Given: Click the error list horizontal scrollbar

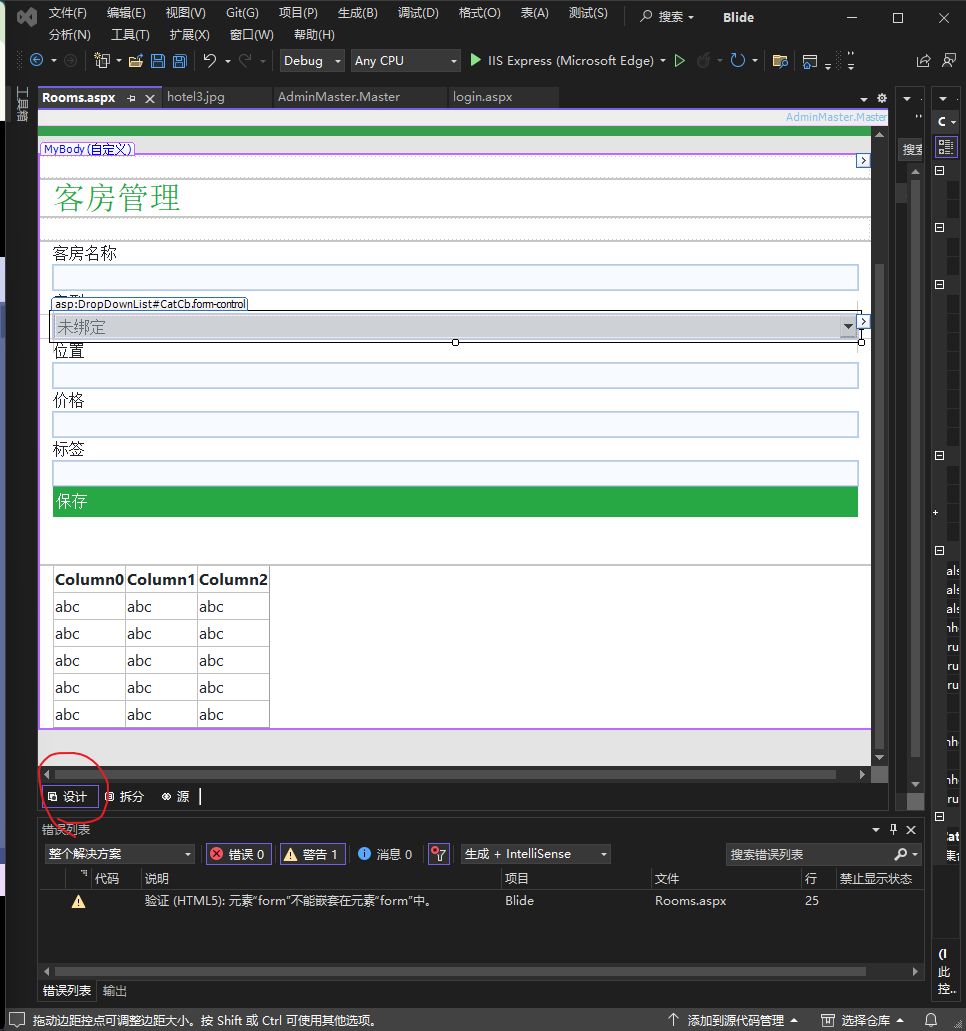Looking at the screenshot, I should [x=460, y=971].
